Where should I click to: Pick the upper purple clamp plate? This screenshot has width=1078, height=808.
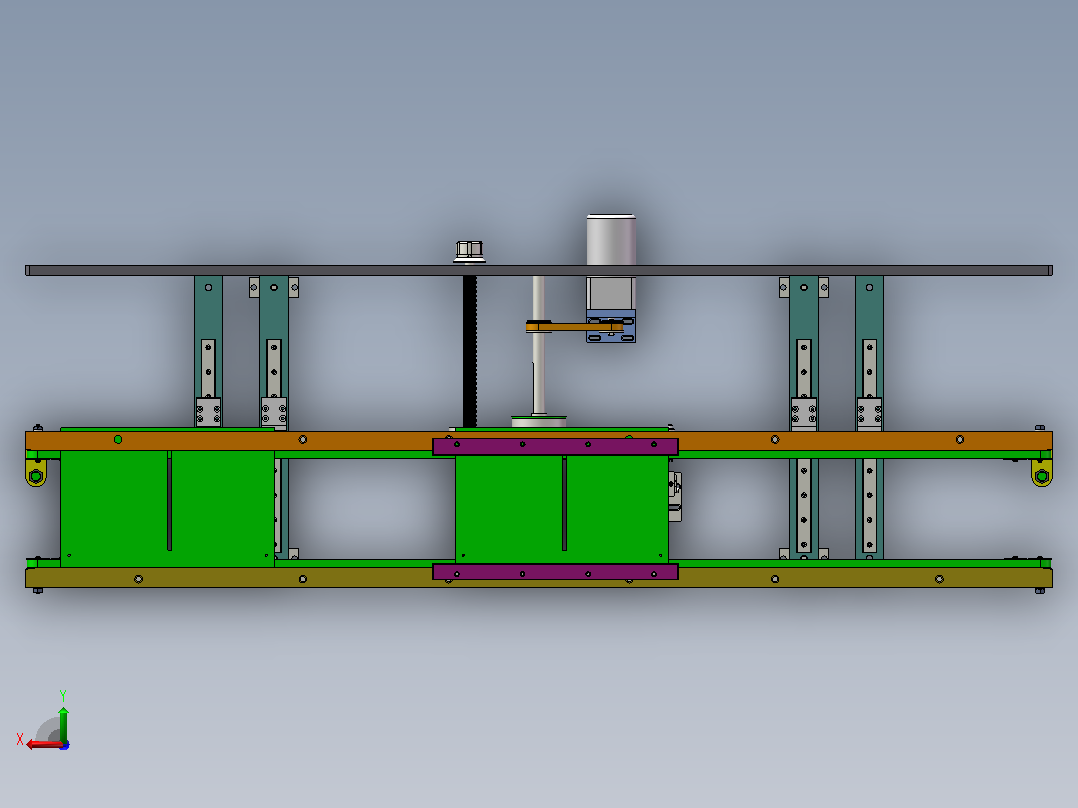click(x=556, y=447)
